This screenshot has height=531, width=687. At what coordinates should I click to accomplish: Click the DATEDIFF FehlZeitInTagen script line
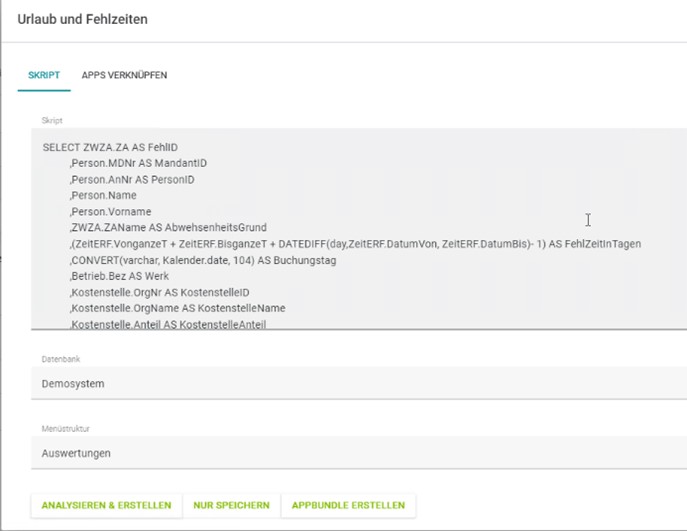(x=355, y=244)
